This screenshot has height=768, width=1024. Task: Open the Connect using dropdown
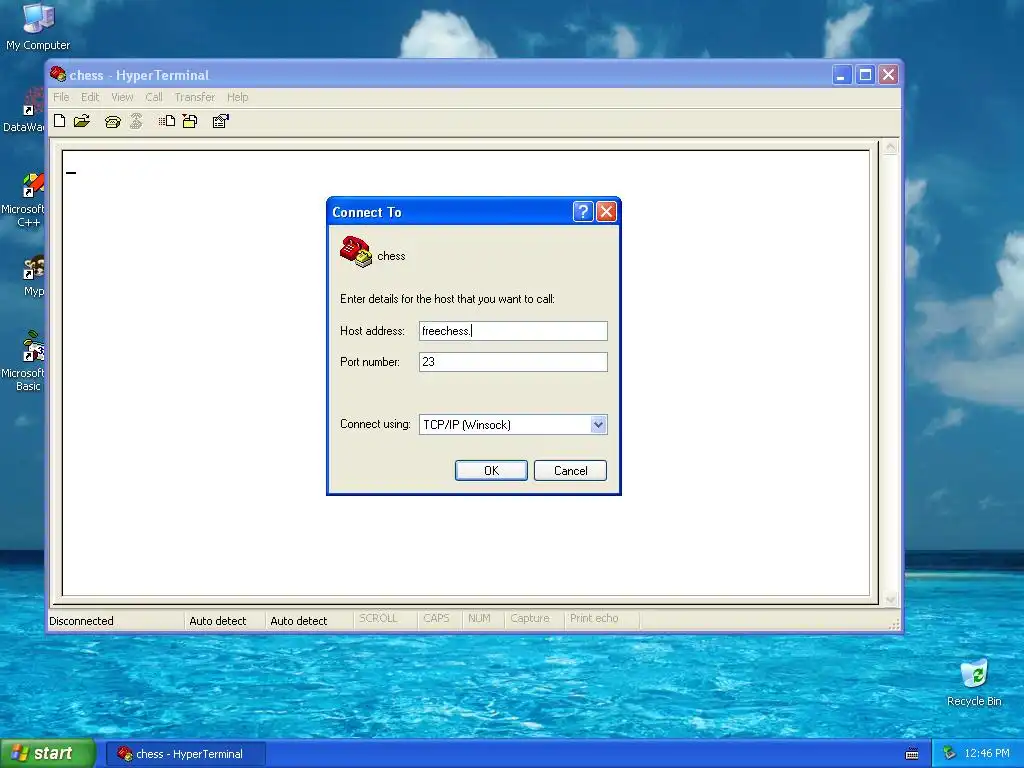tap(598, 424)
